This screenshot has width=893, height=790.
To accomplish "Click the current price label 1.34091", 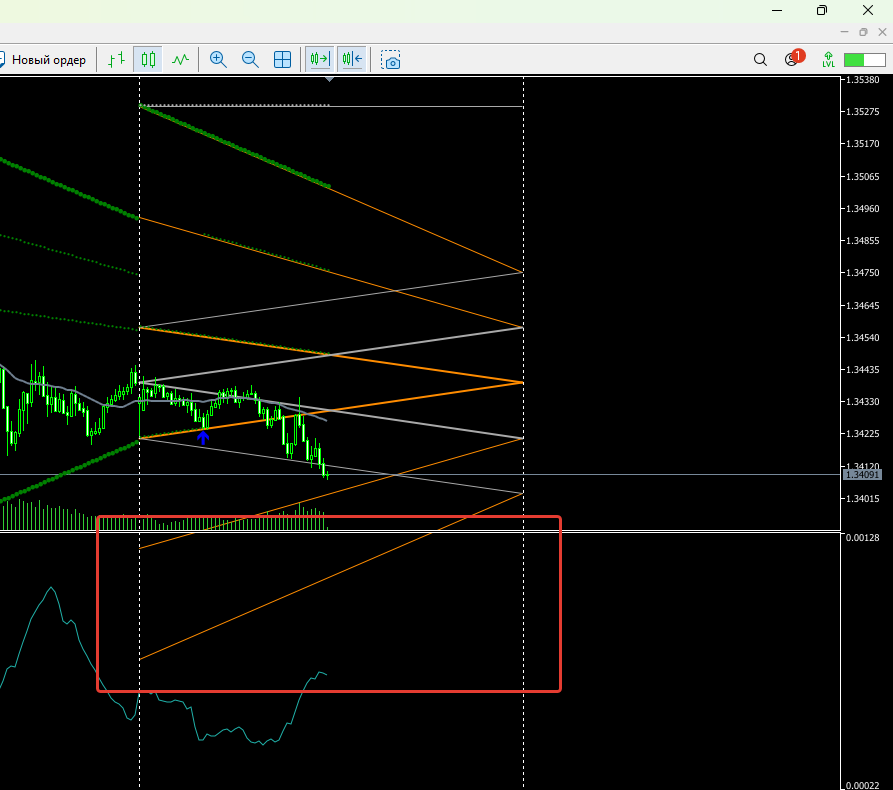I will 862,474.
